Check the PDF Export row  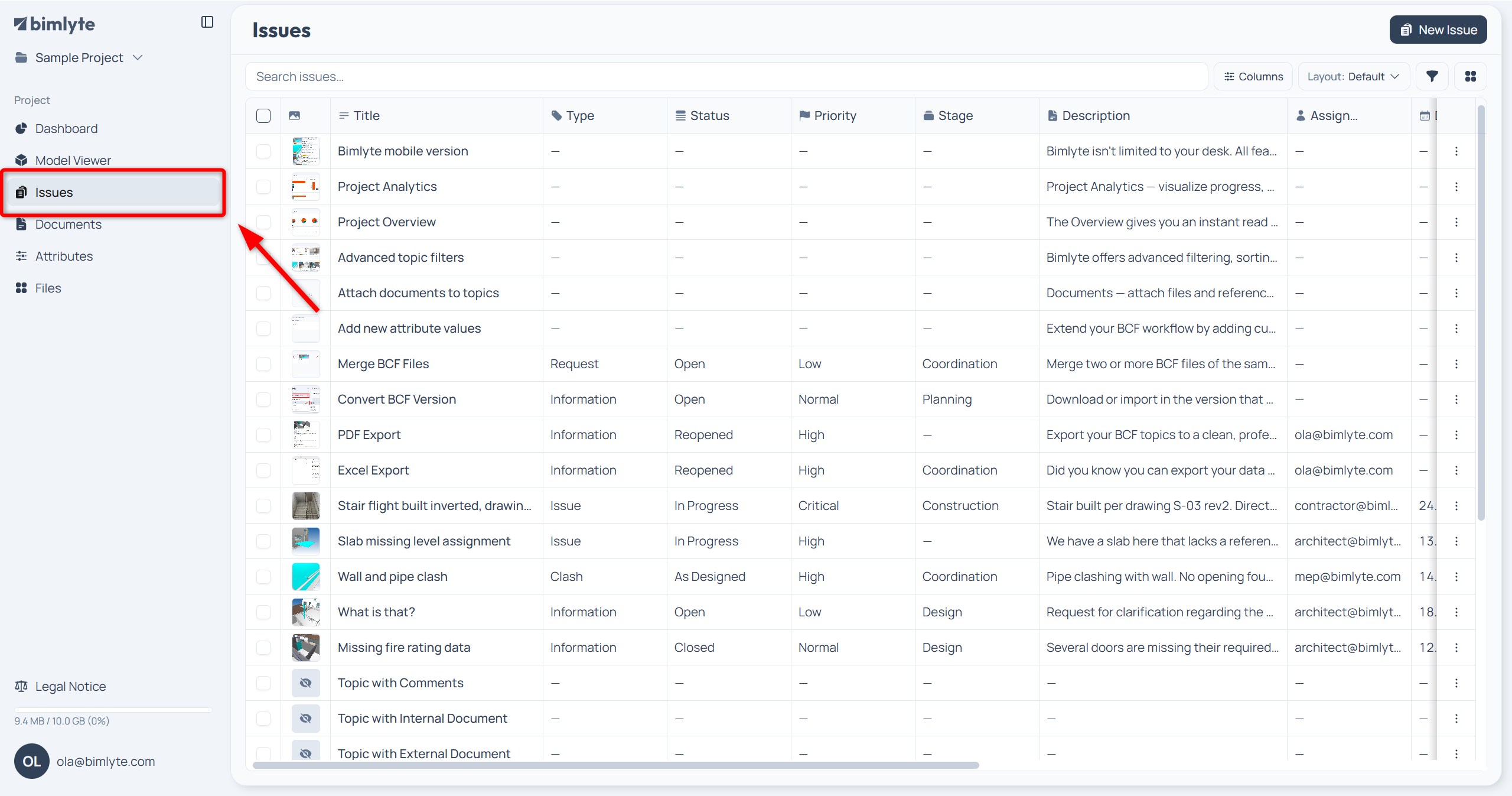pyautogui.click(x=263, y=435)
